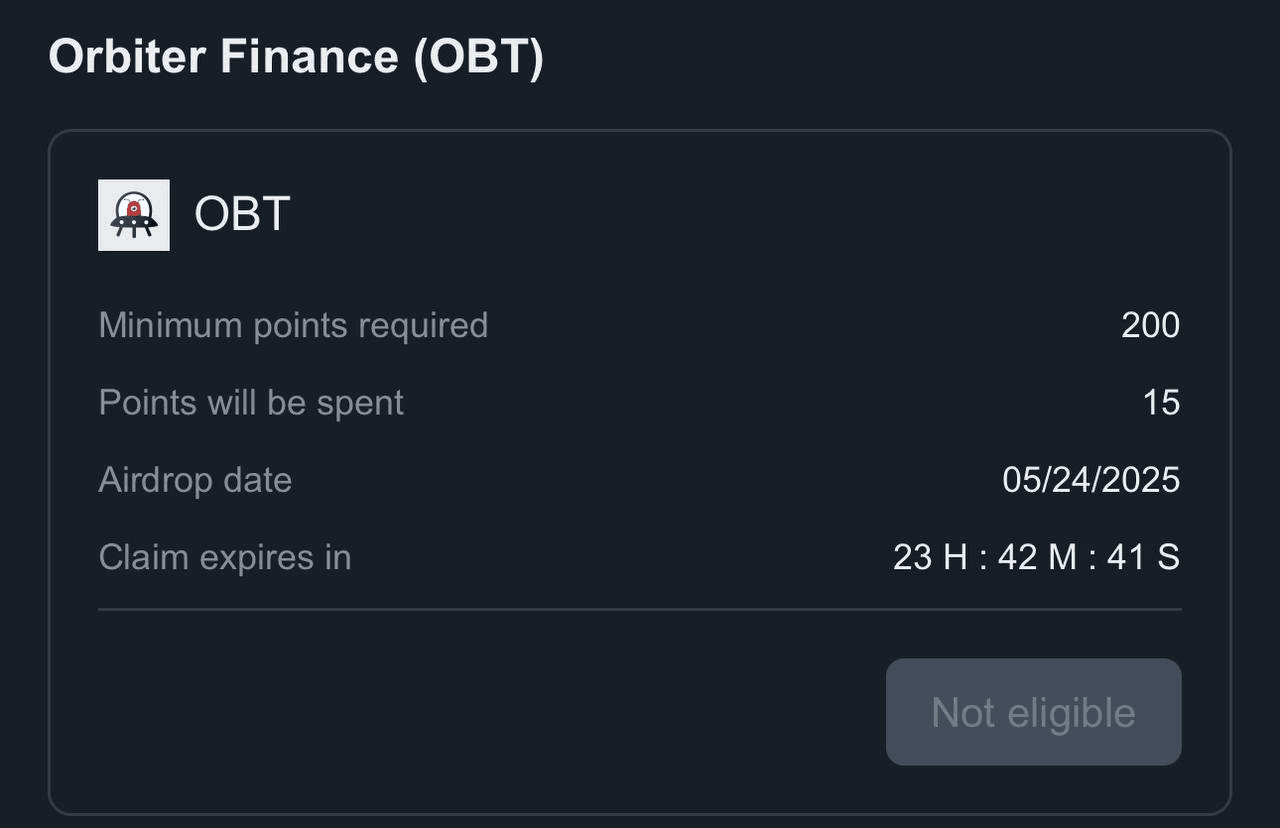Click the Points will be spent label
1280x828 pixels.
[251, 402]
